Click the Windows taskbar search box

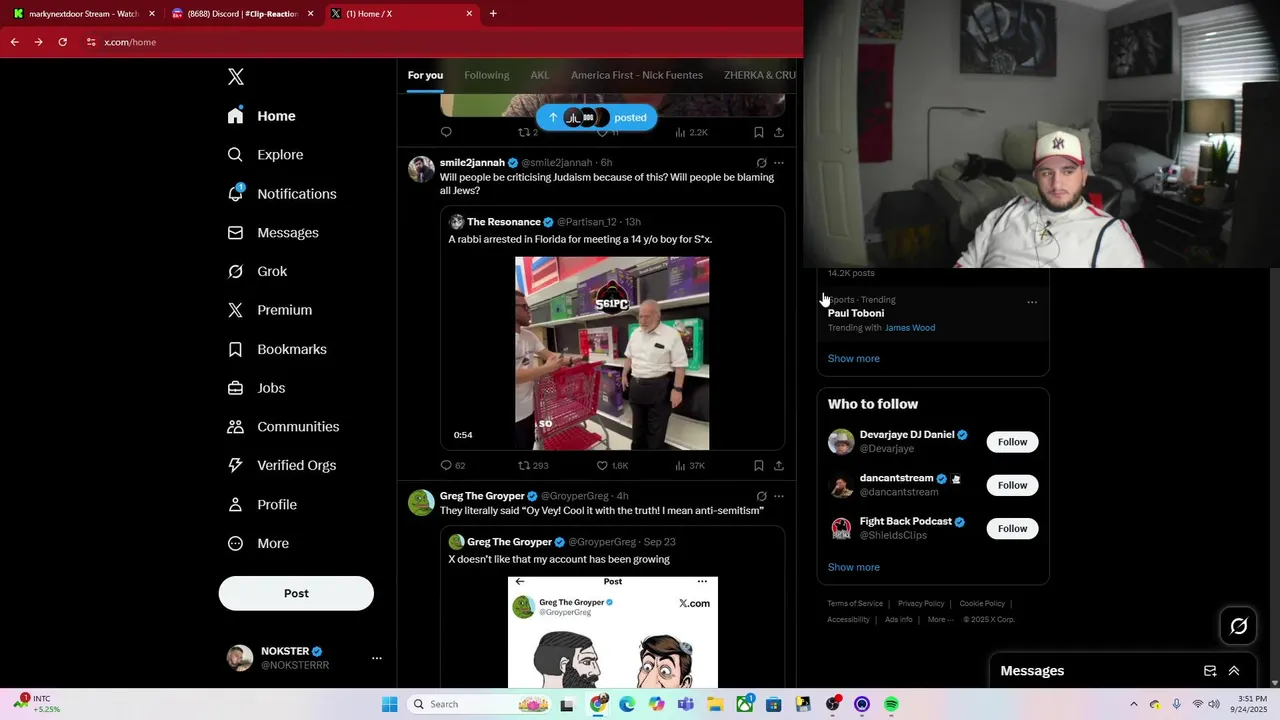click(x=482, y=704)
